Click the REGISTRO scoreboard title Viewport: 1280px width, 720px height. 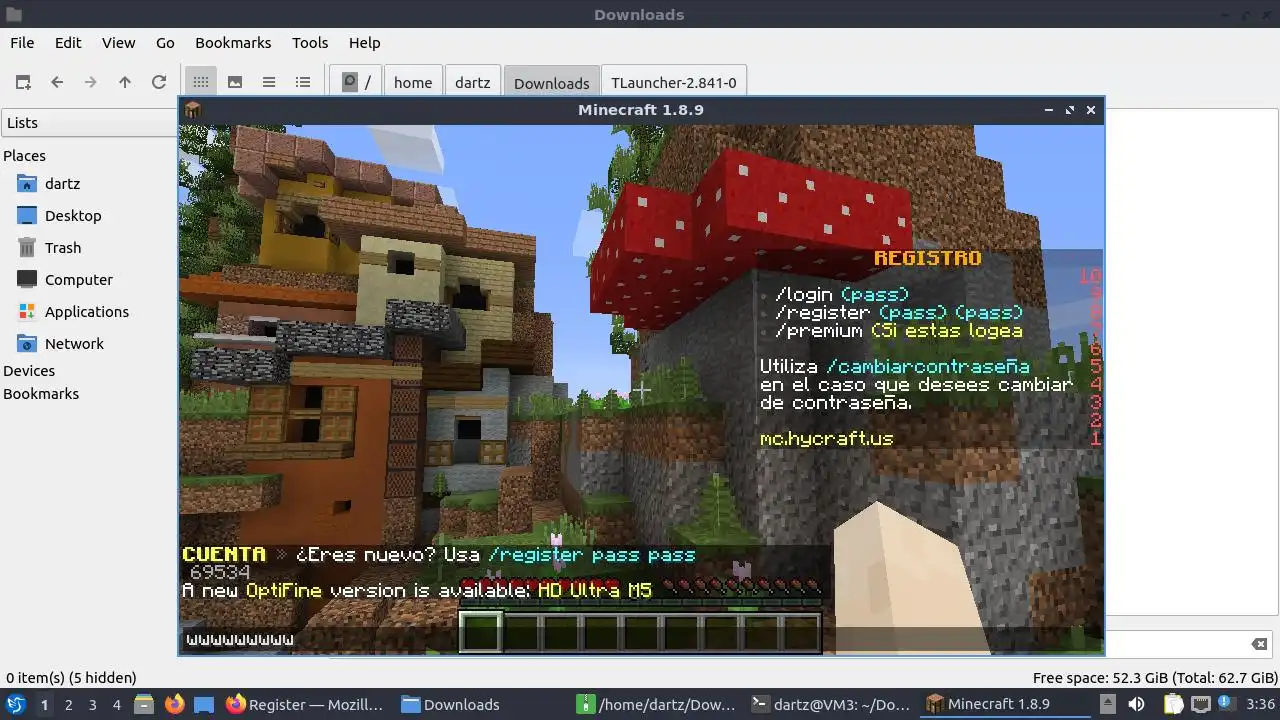[927, 258]
